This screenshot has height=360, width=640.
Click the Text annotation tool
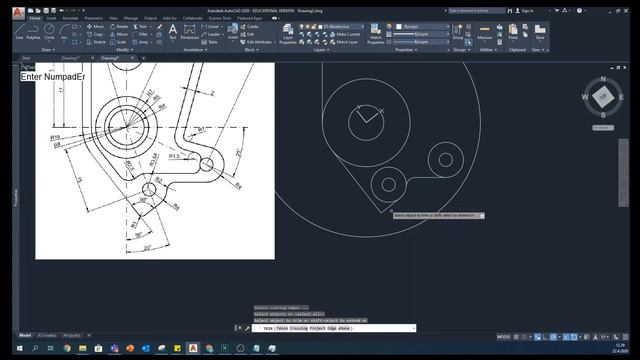click(173, 31)
